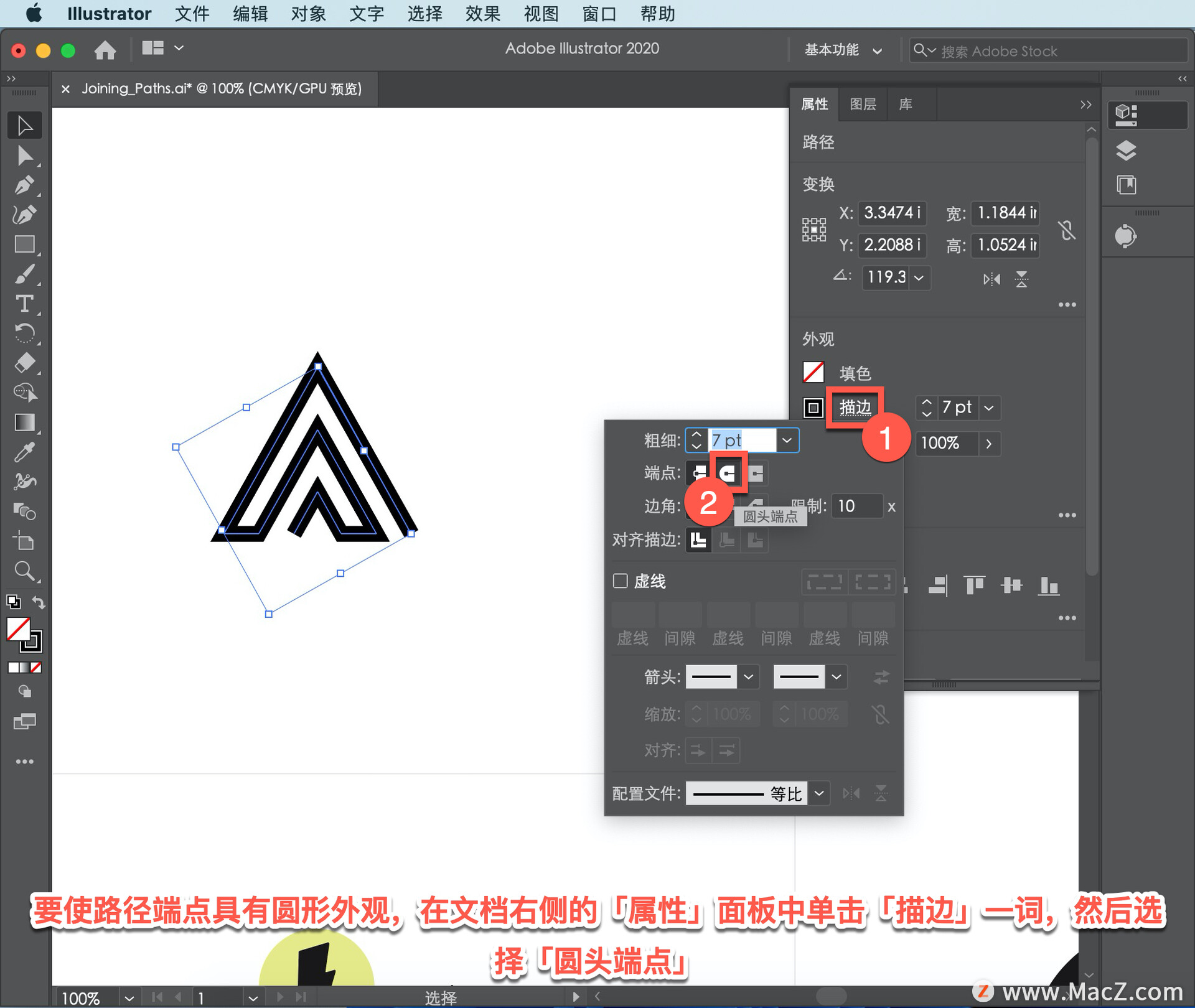
Task: Click the Home button
Action: (x=105, y=50)
